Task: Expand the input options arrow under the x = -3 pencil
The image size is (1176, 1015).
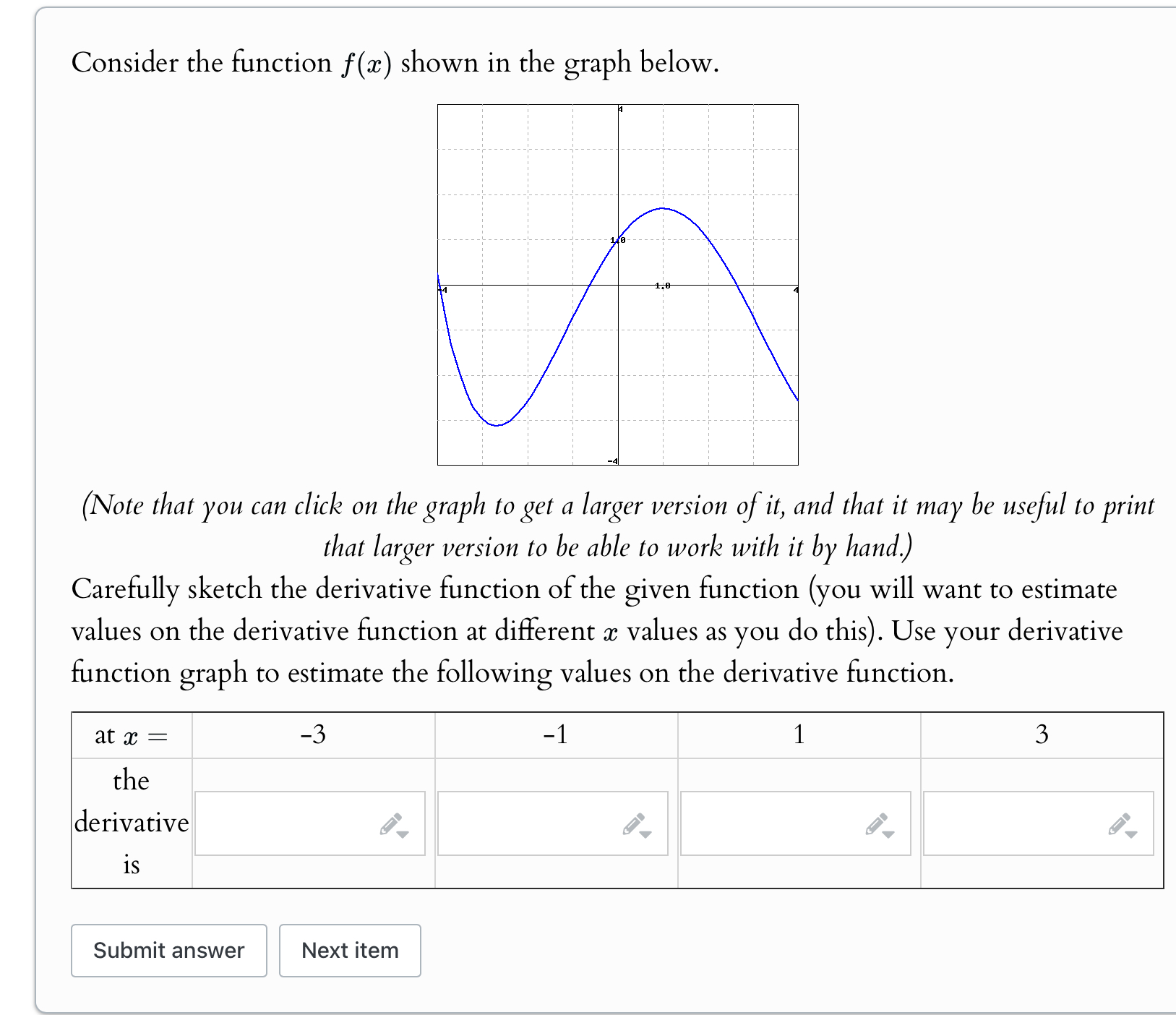Action: [403, 834]
